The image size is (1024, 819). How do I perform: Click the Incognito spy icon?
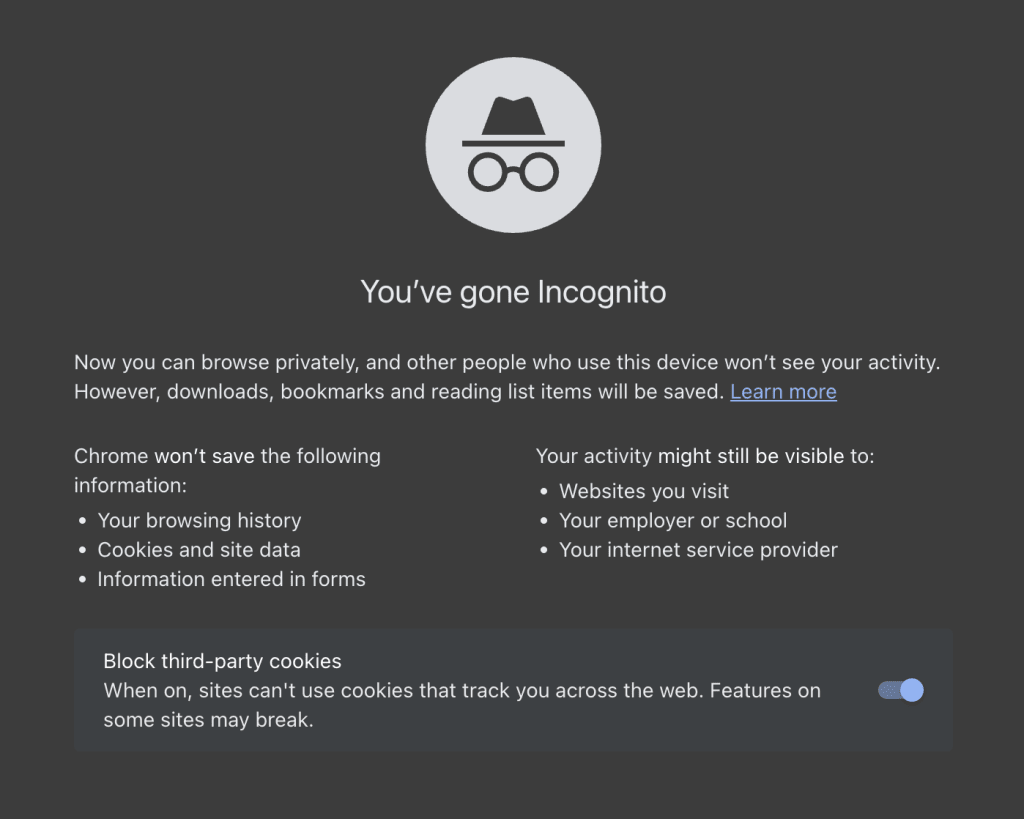(513, 145)
